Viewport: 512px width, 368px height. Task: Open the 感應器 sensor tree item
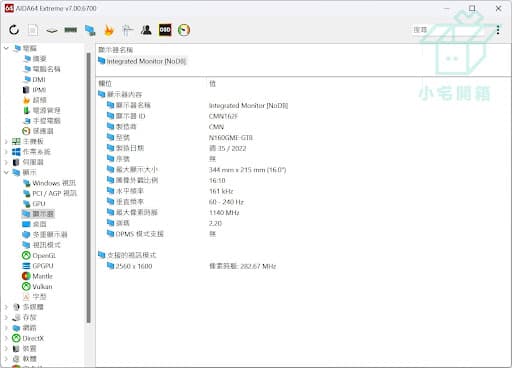pyautogui.click(x=38, y=131)
